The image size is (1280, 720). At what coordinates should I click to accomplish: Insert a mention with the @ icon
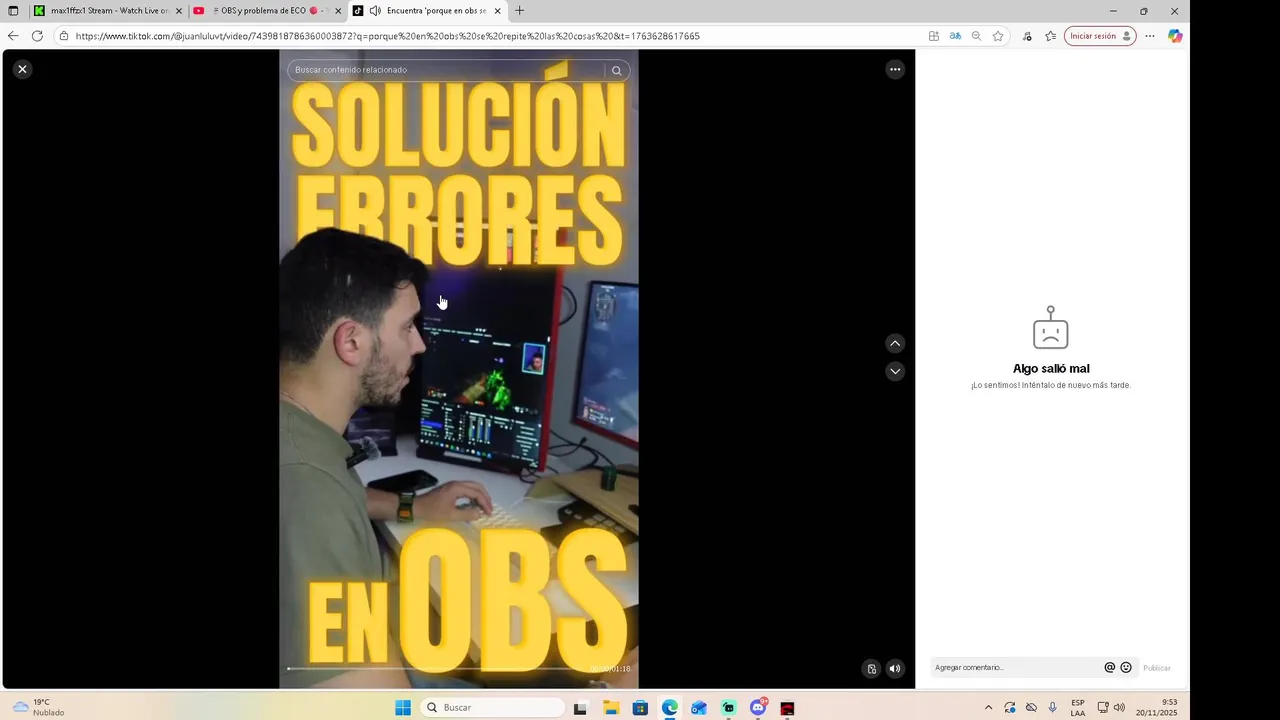point(1109,668)
